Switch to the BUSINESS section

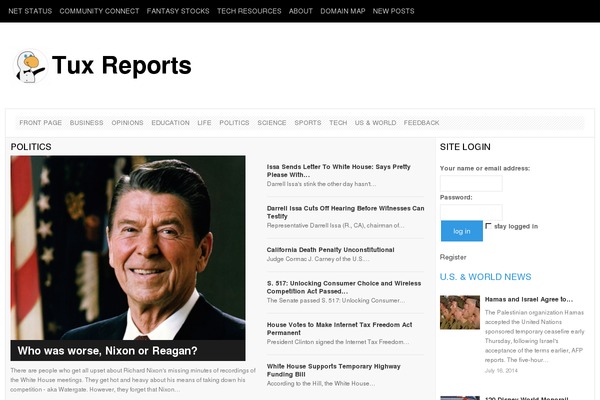point(86,122)
